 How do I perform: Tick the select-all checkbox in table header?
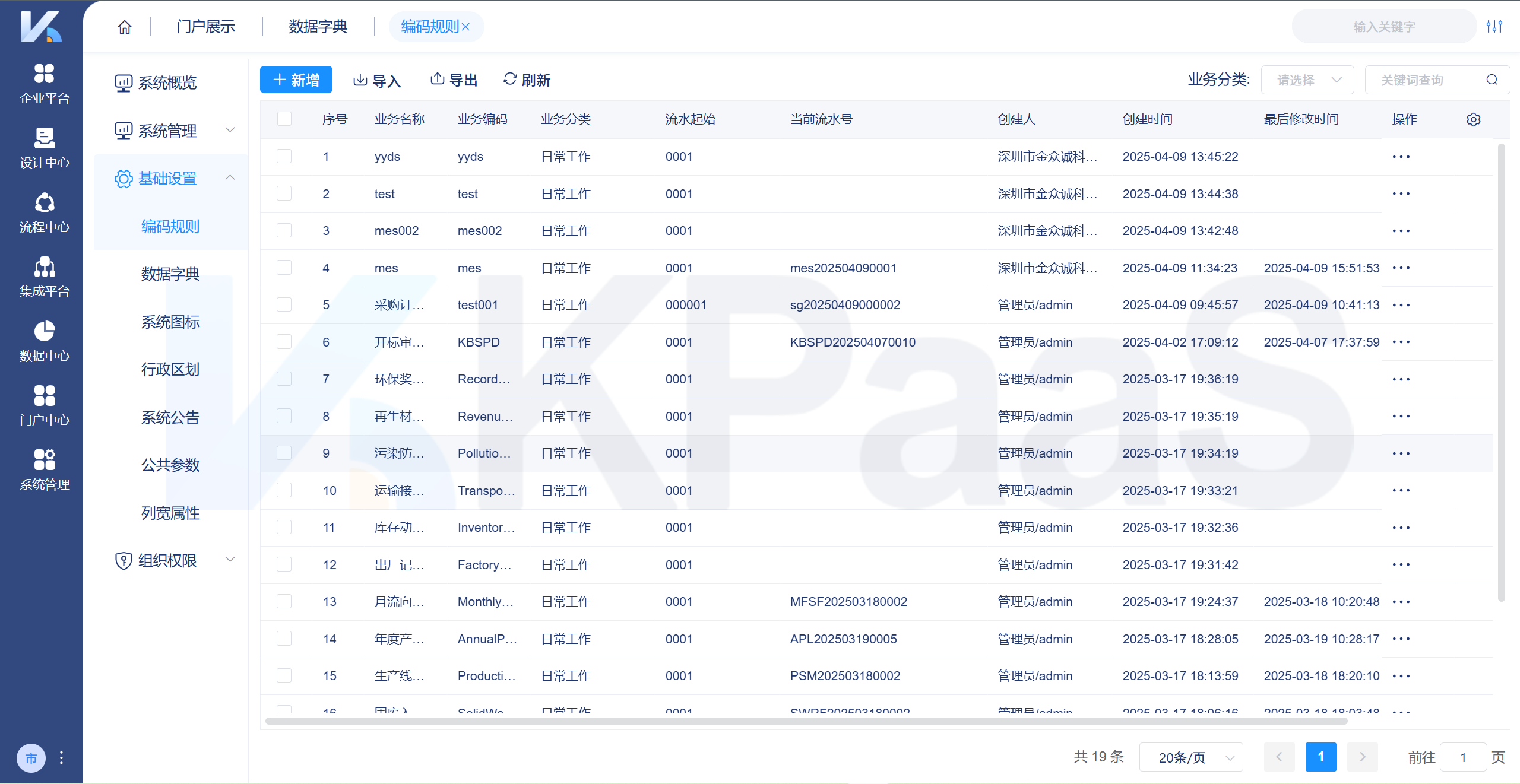point(284,119)
